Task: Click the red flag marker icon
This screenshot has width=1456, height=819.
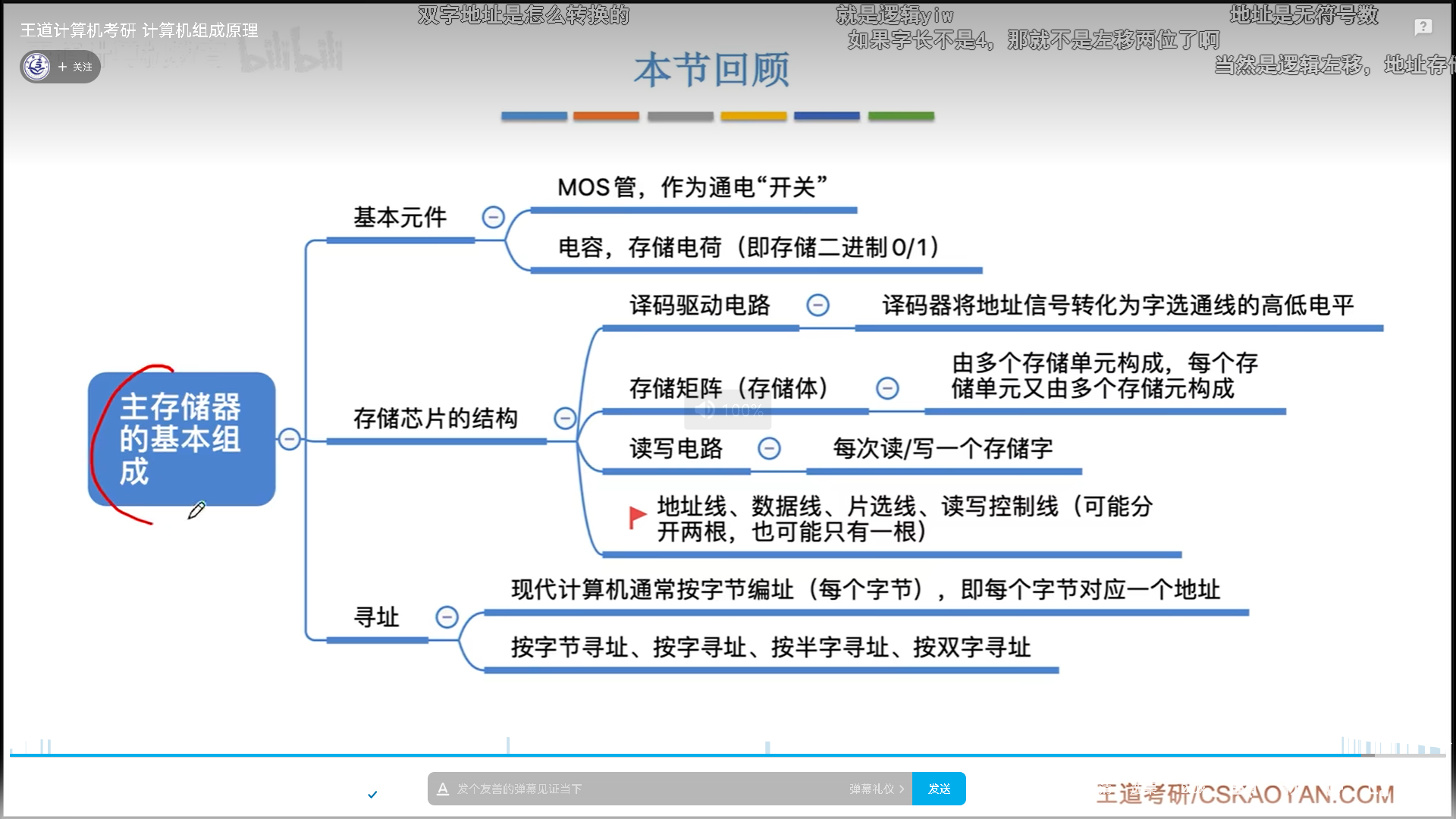Action: (638, 517)
